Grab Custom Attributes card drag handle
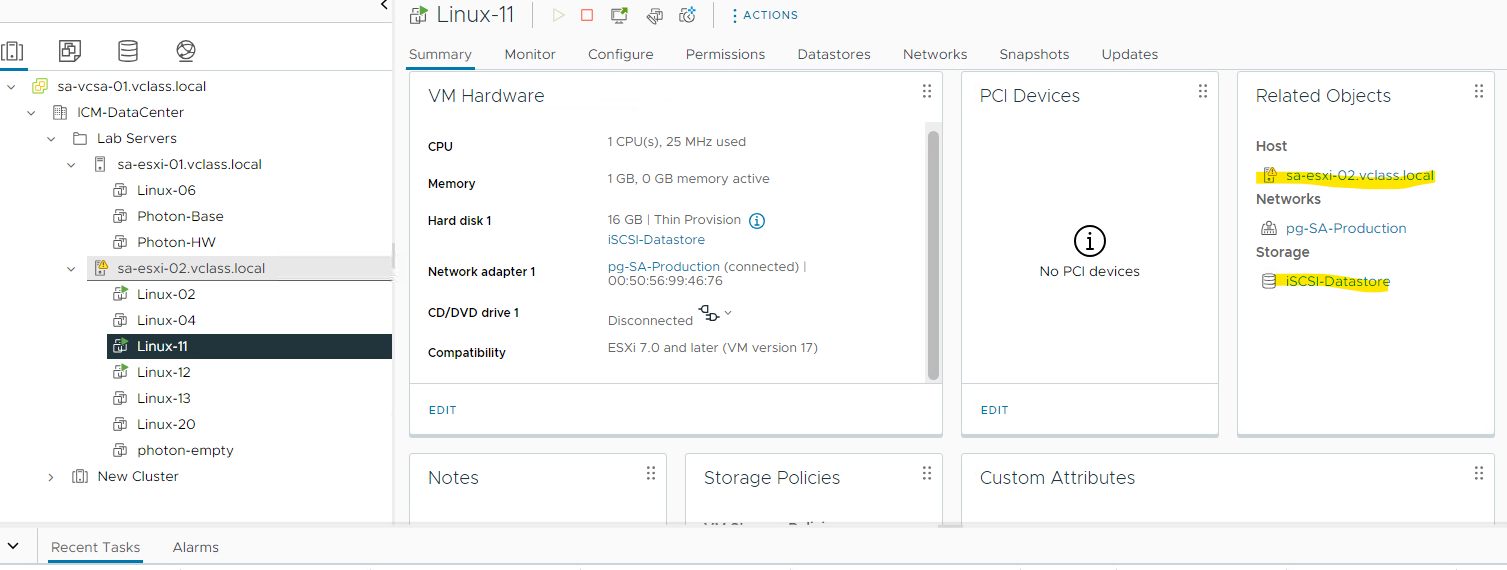The width and height of the screenshot is (1507, 570). 1479,474
